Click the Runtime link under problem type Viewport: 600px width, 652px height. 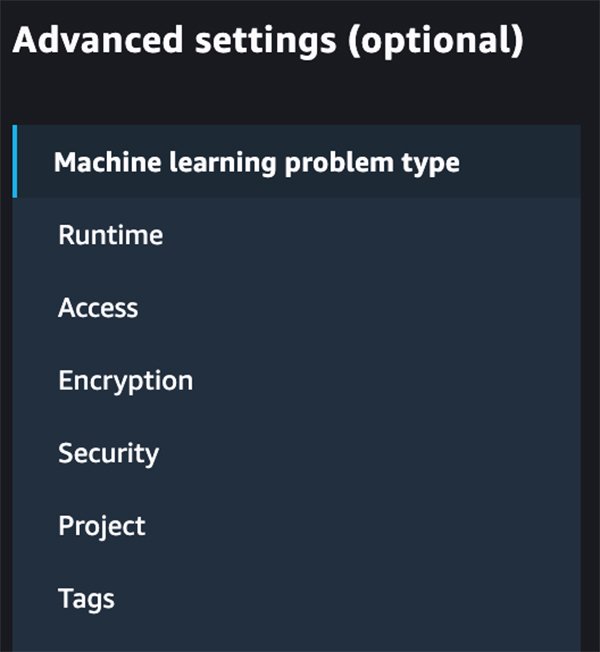click(x=110, y=235)
